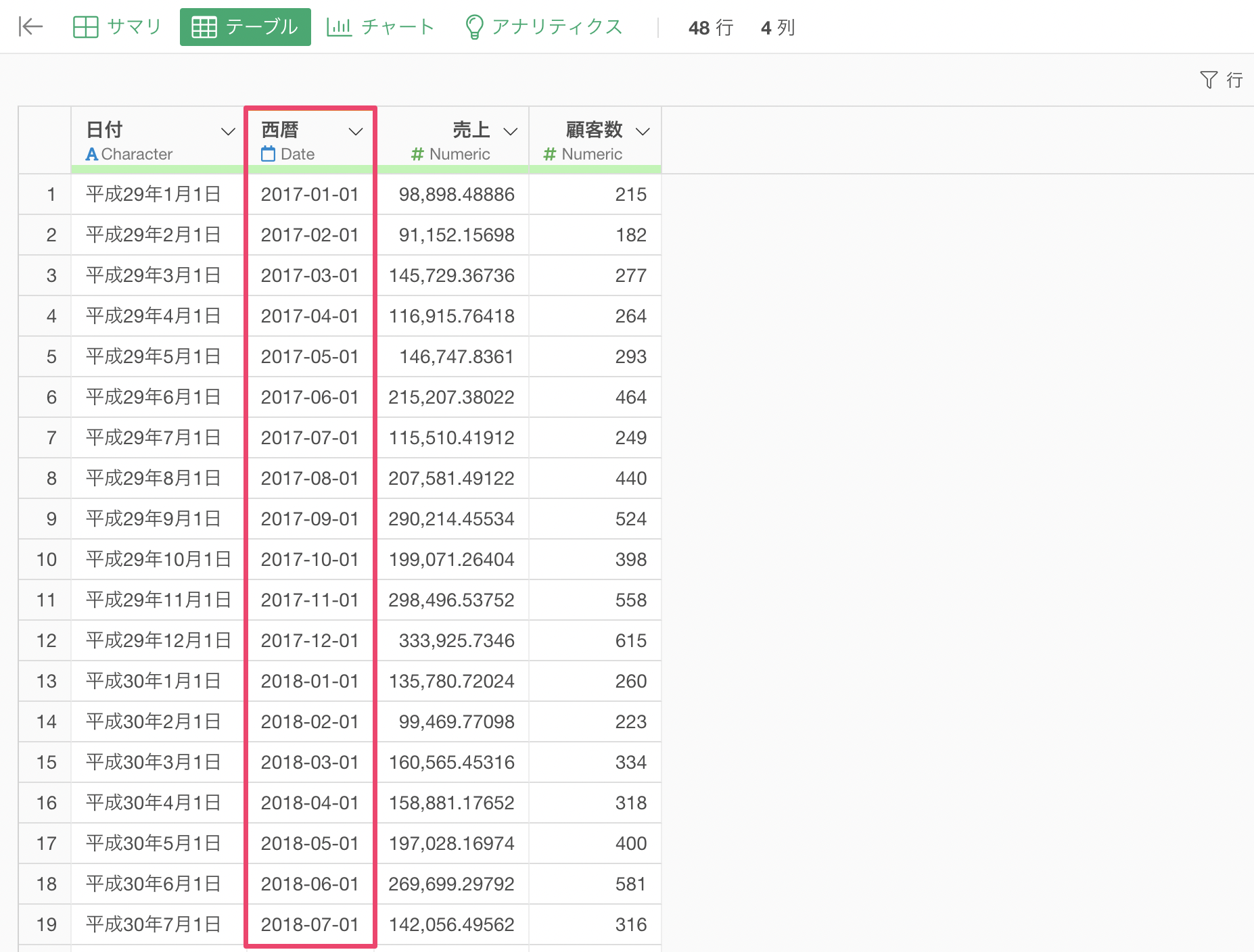
Task: Open the 日付 column dropdown menu
Action: (229, 131)
